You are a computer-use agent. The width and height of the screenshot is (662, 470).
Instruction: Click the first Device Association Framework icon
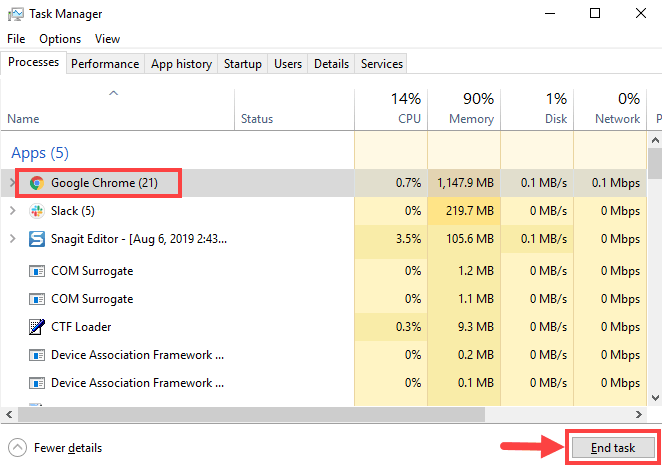(37, 355)
